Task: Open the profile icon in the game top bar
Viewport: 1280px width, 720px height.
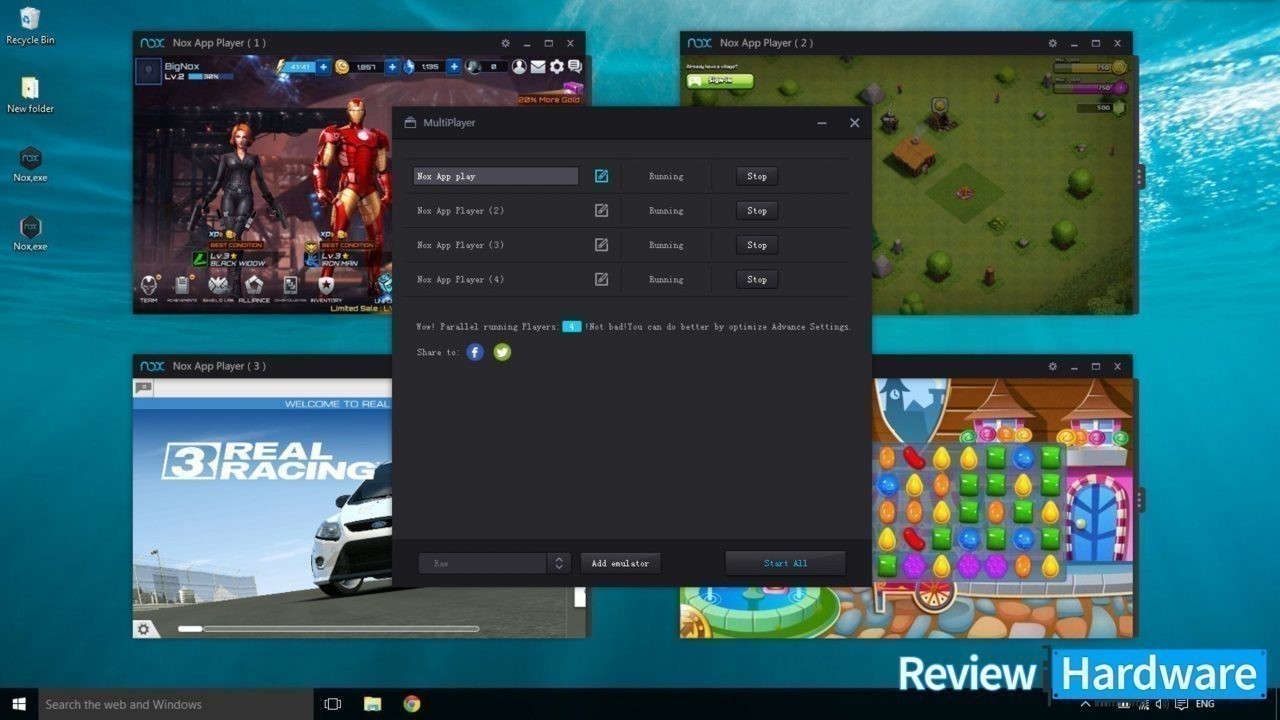Action: coord(519,67)
